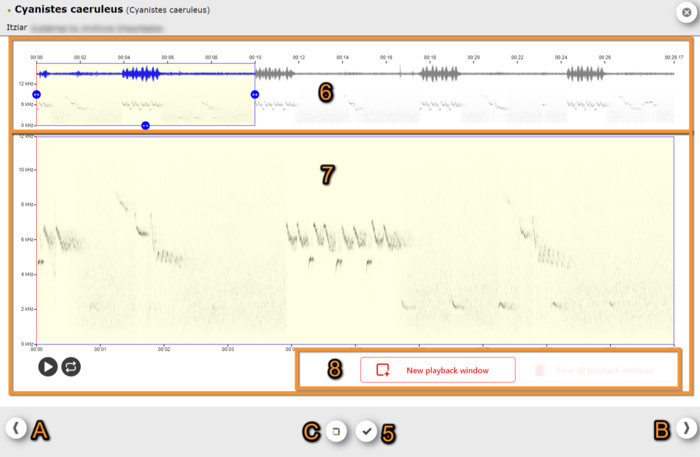Click the bottom handle of overview selection
The image size is (700, 457).
click(x=146, y=125)
